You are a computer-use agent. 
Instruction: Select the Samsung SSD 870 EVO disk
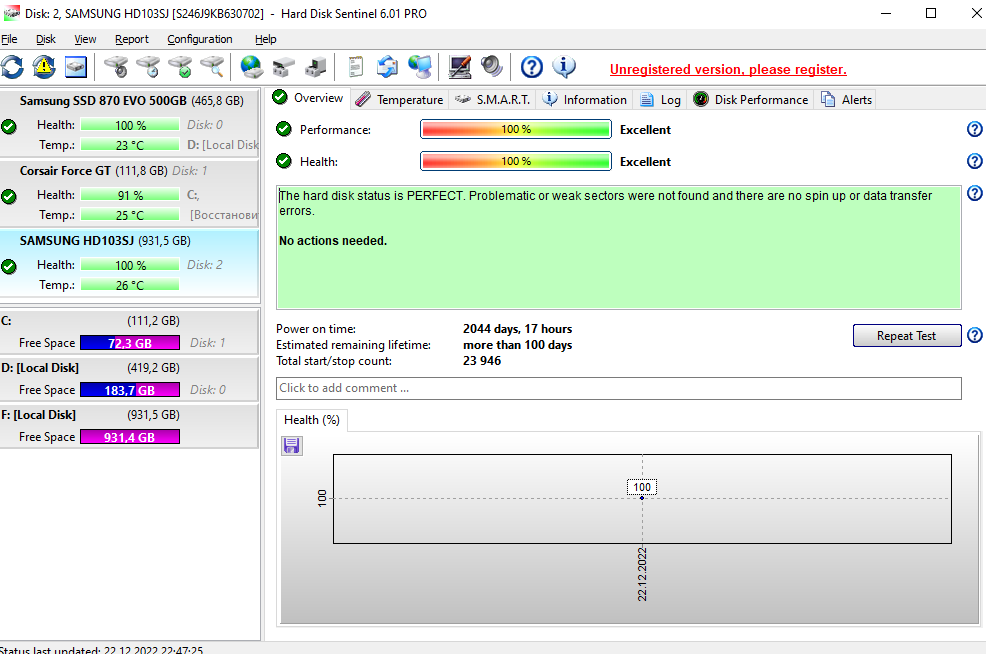click(x=103, y=101)
